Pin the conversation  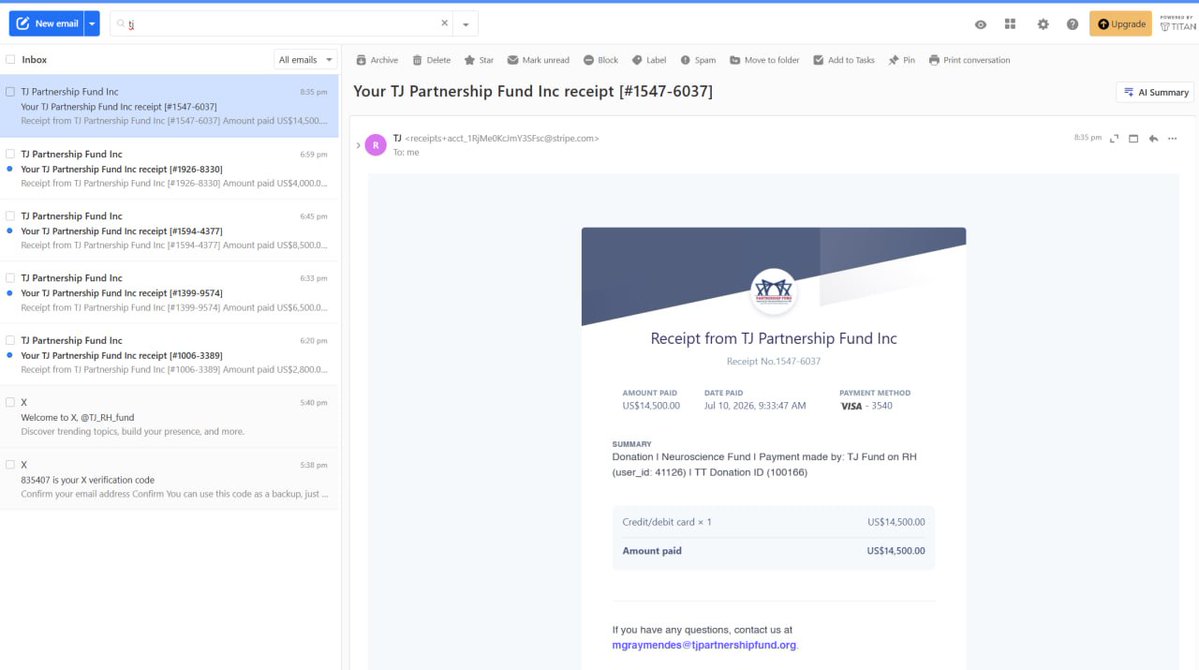(x=901, y=60)
